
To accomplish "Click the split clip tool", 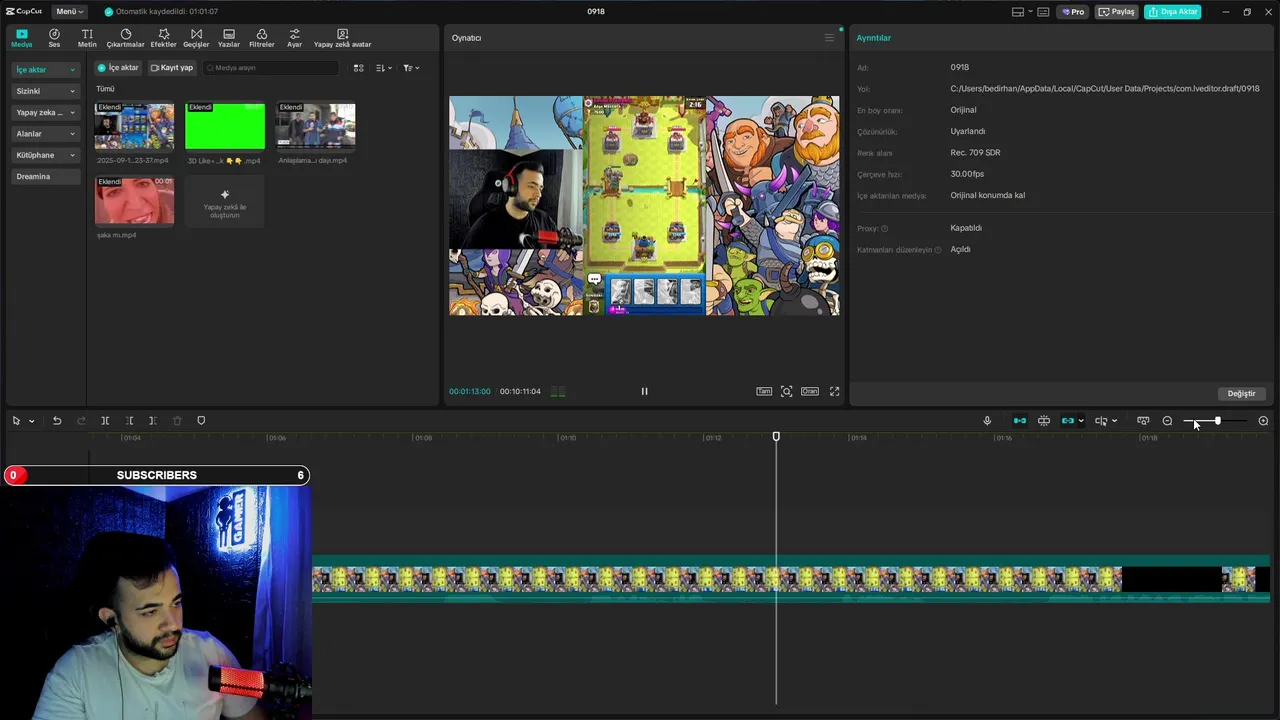I will click(x=105, y=421).
